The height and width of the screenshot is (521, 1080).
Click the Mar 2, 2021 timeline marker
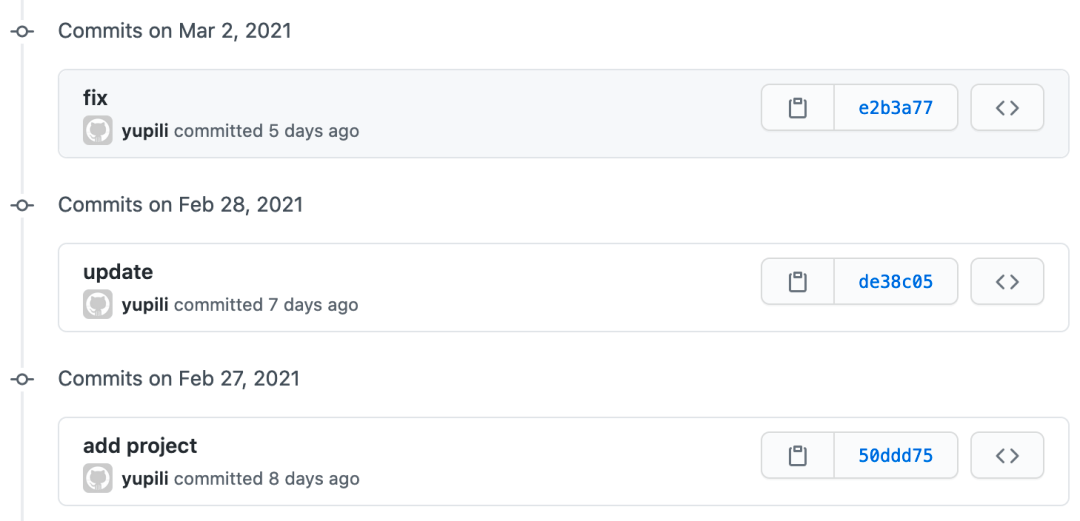coord(22,31)
